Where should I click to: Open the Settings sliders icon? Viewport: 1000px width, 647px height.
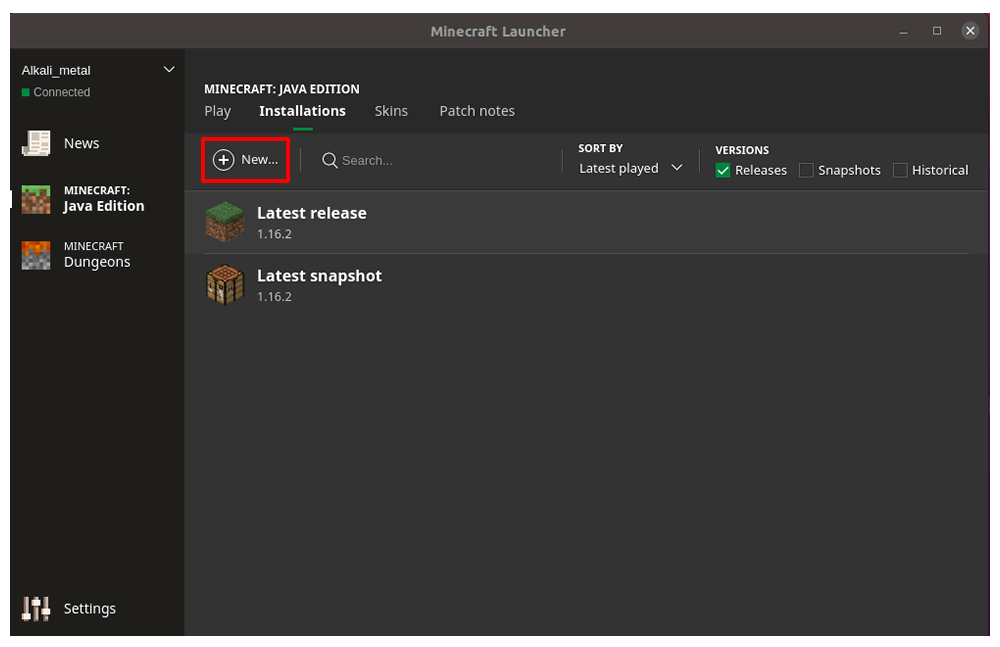36,609
